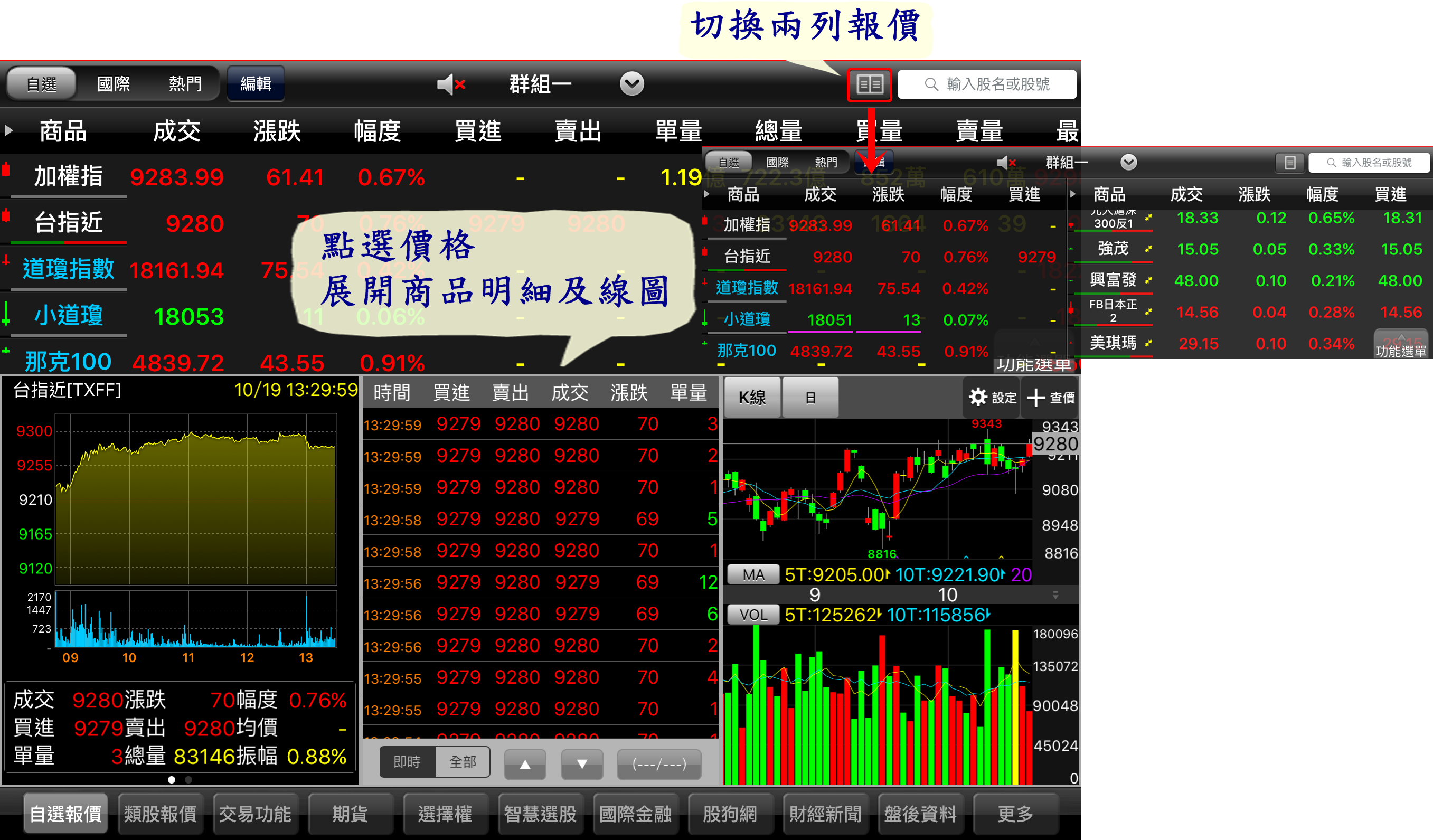
Task: Open 更多 bottom tab
Action: pyautogui.click(x=1015, y=815)
